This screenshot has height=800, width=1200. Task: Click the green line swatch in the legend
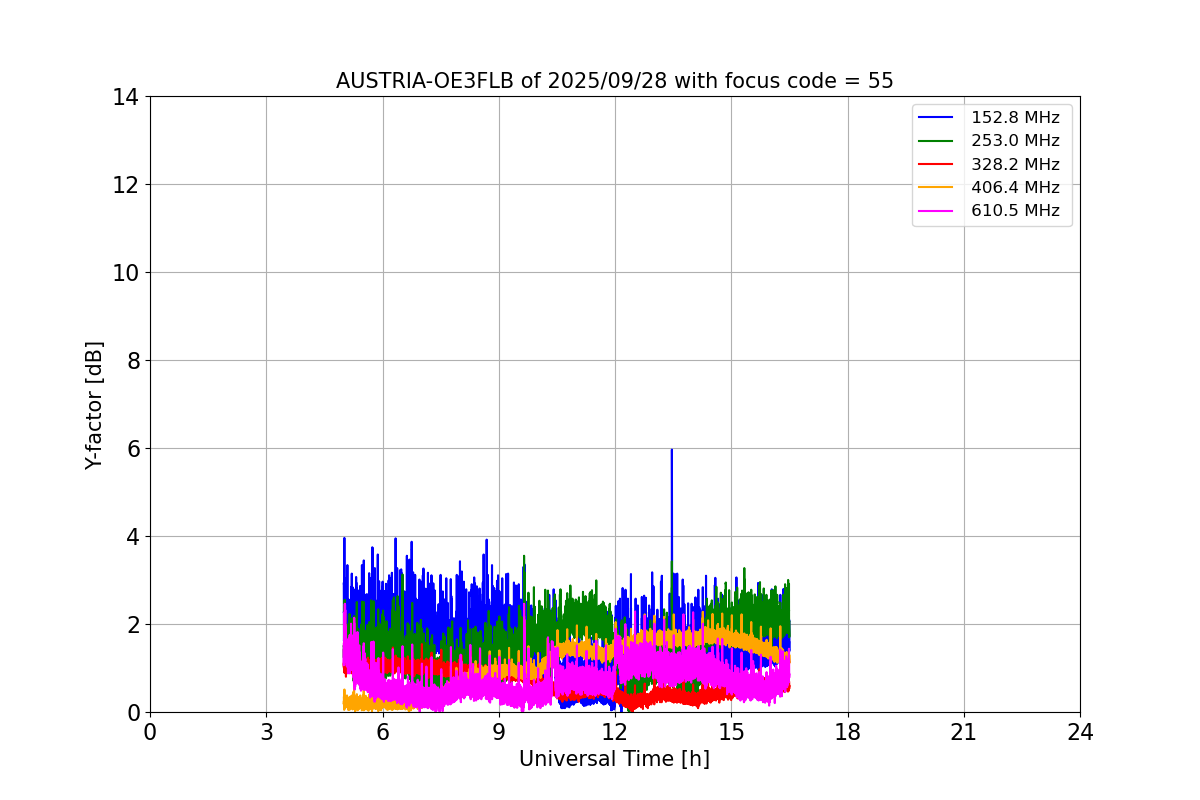point(936,141)
